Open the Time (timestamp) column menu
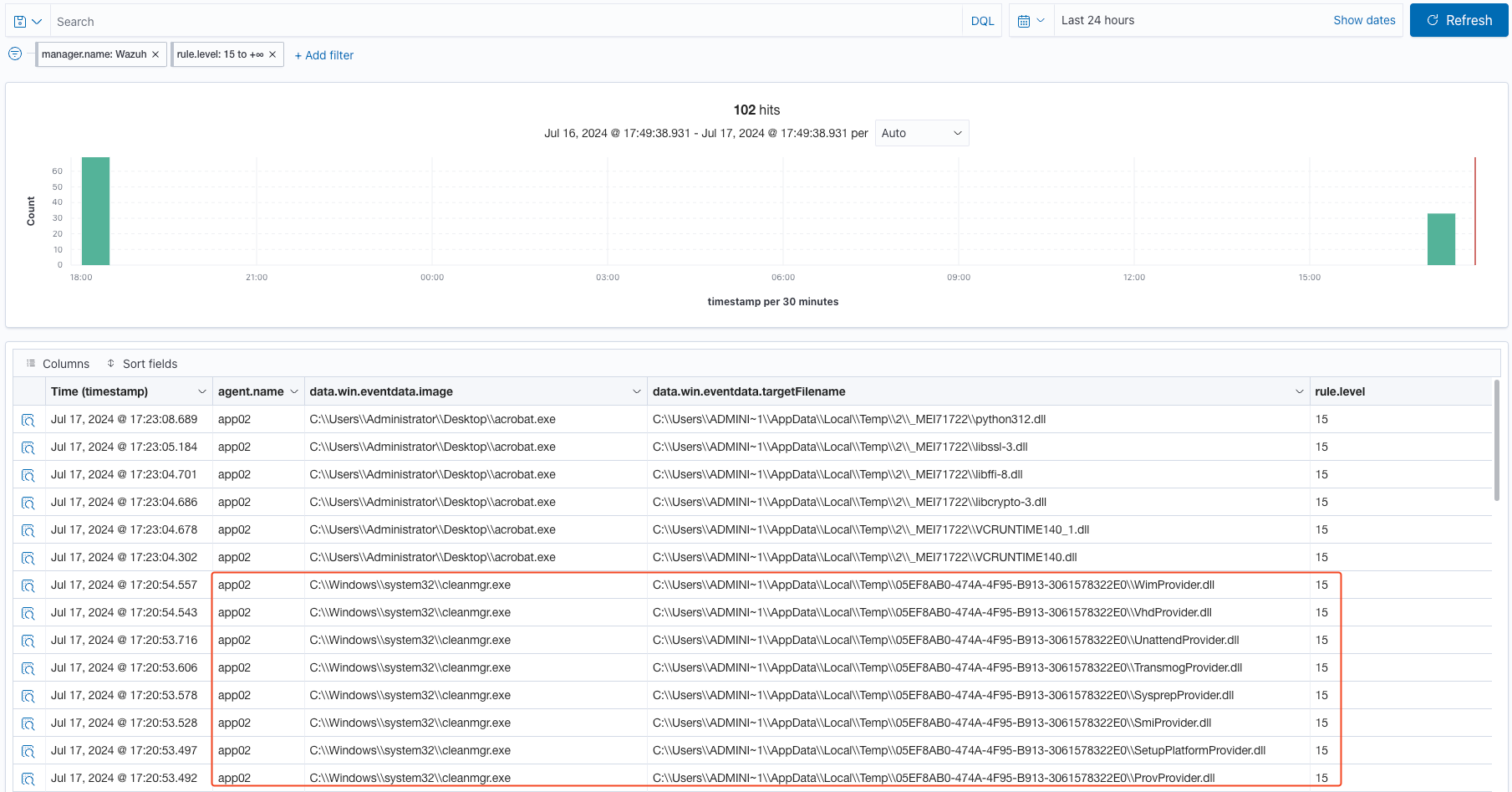 coord(201,391)
